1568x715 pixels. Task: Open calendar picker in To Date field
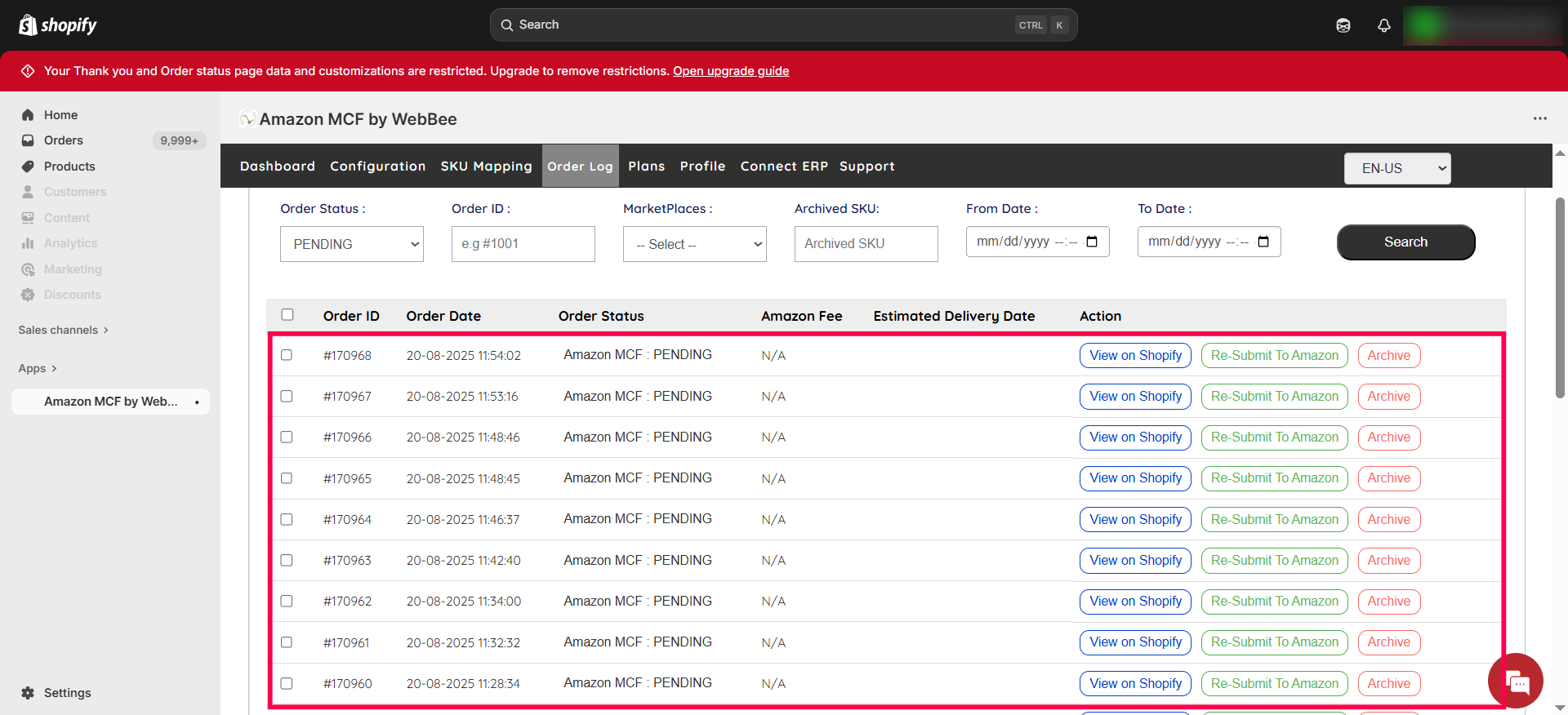coord(1263,242)
